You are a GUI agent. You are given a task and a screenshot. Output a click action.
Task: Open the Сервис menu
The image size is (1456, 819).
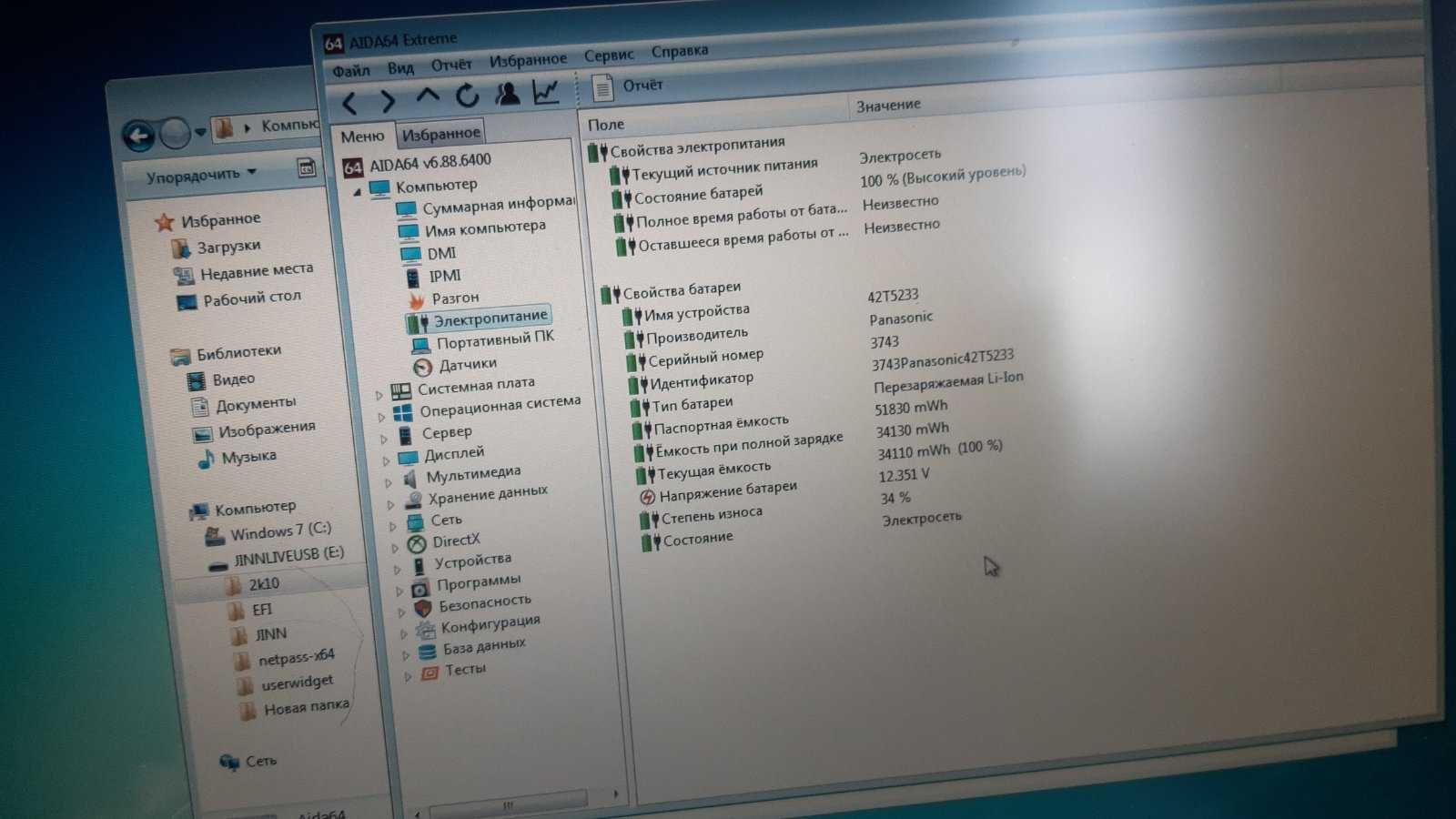(x=609, y=56)
